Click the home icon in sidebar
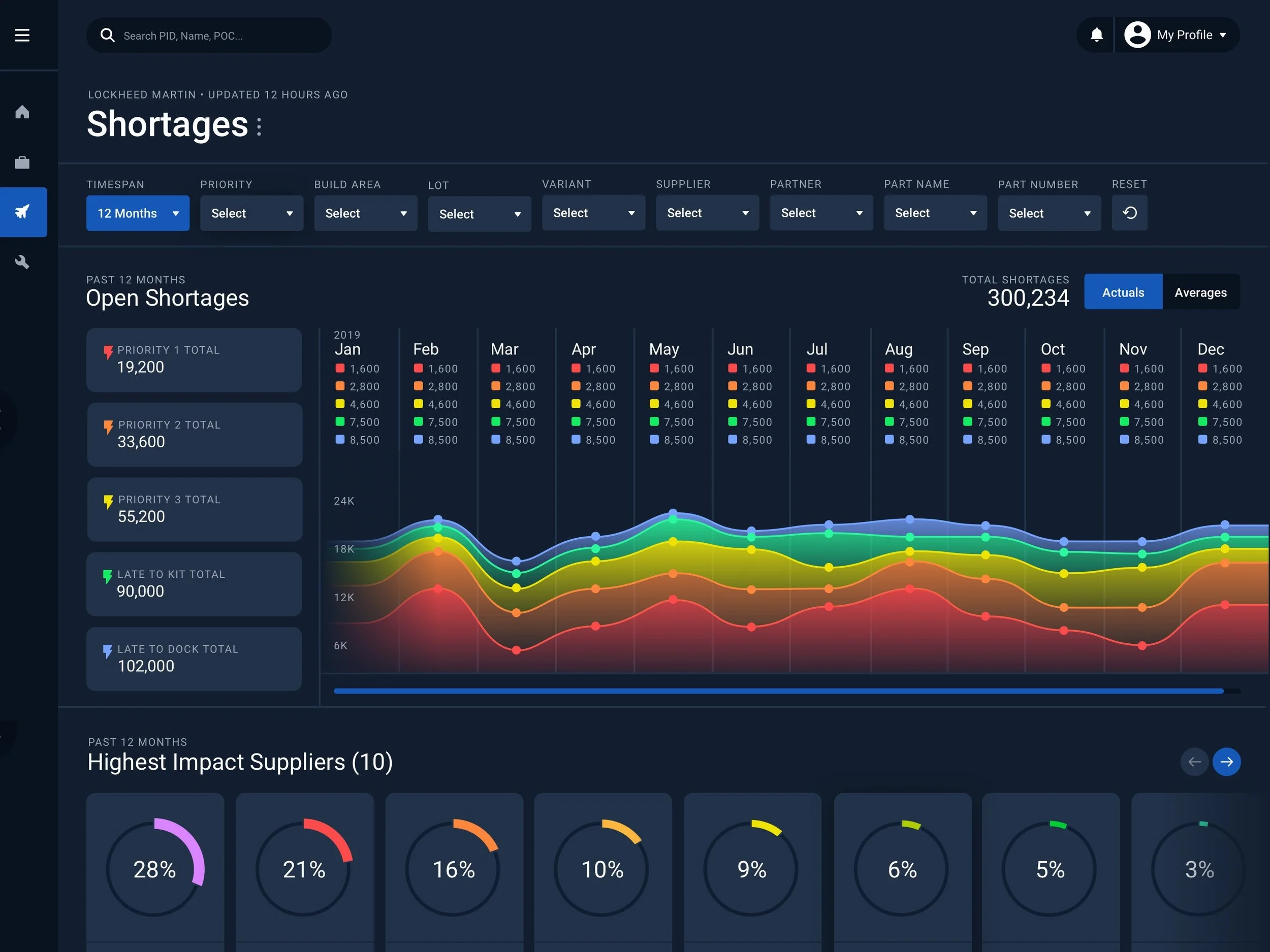The image size is (1270, 952). tap(22, 112)
